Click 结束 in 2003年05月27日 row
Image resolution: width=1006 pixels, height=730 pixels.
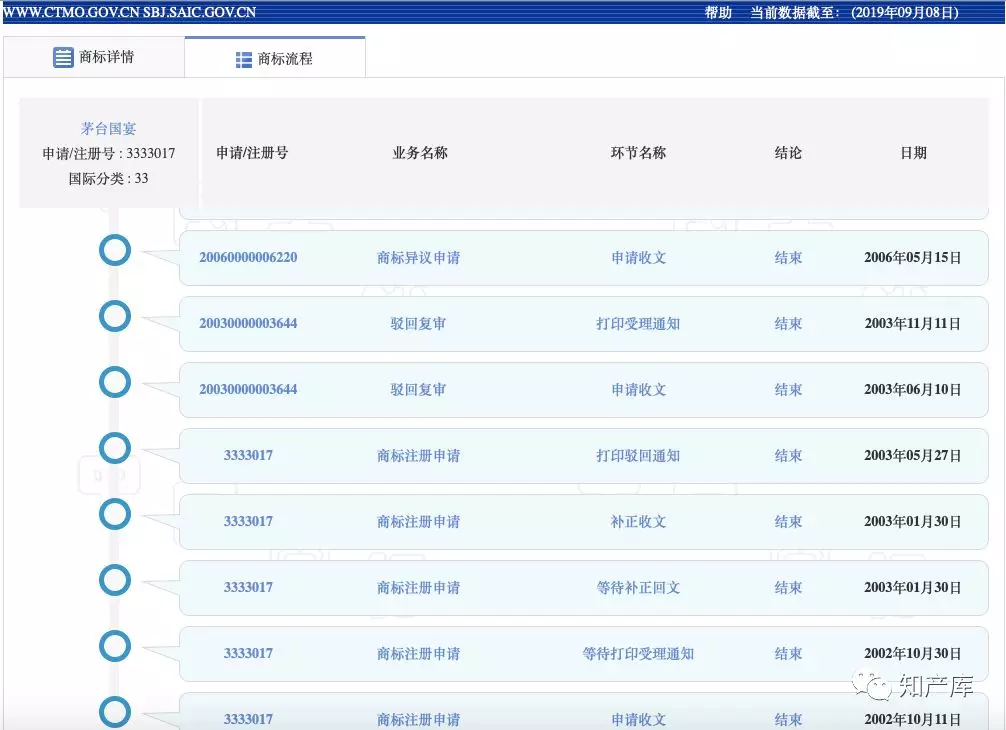click(788, 456)
